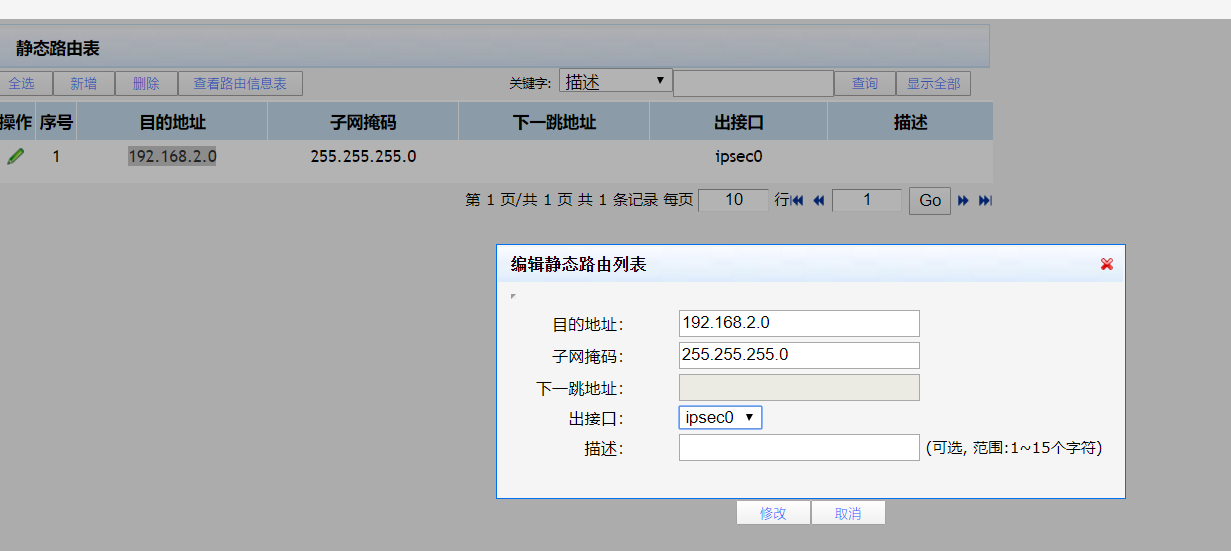
Task: Click the 新增 button
Action: pyautogui.click(x=84, y=84)
